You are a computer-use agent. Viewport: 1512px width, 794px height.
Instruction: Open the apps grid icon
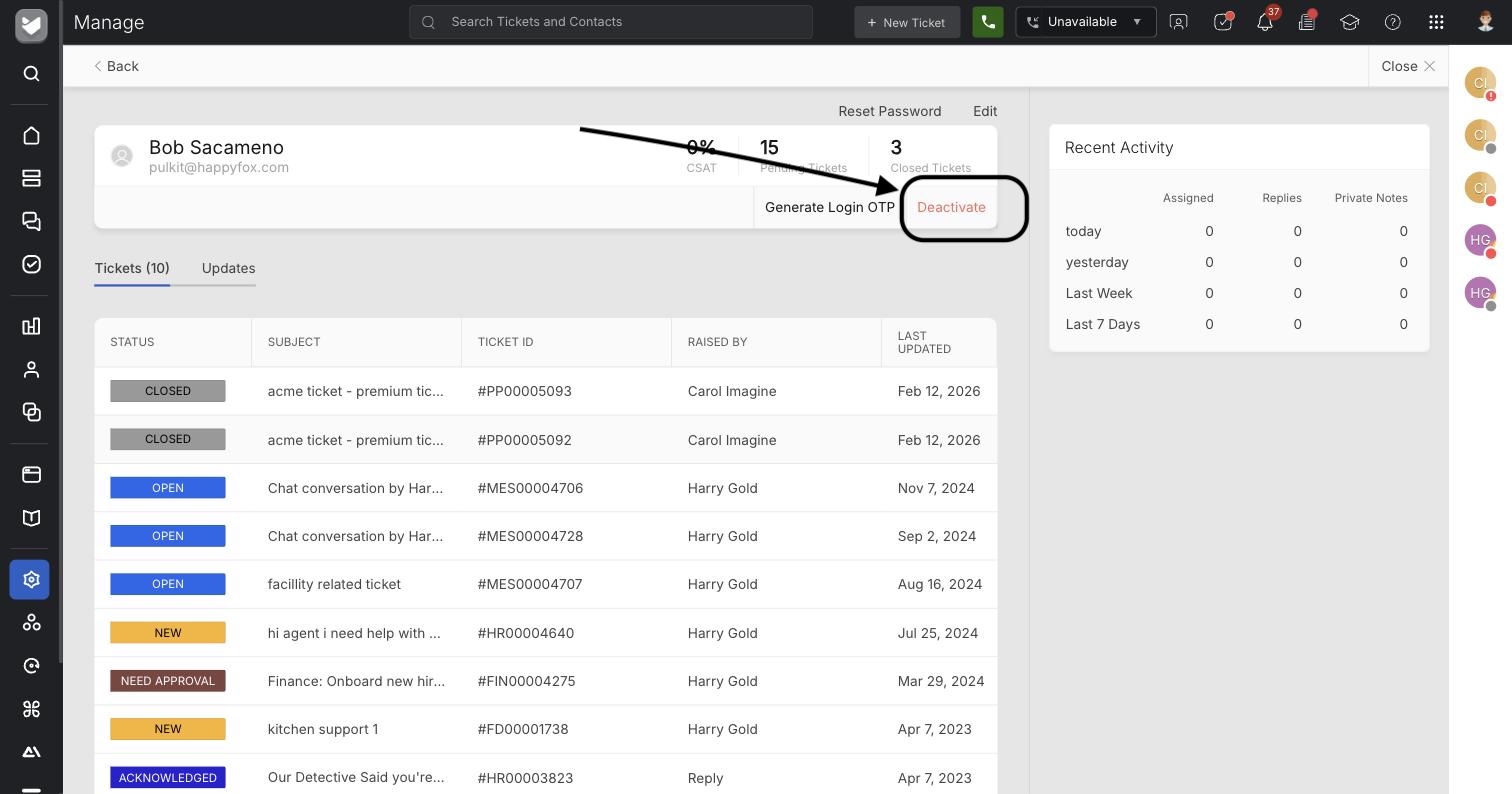(1436, 22)
